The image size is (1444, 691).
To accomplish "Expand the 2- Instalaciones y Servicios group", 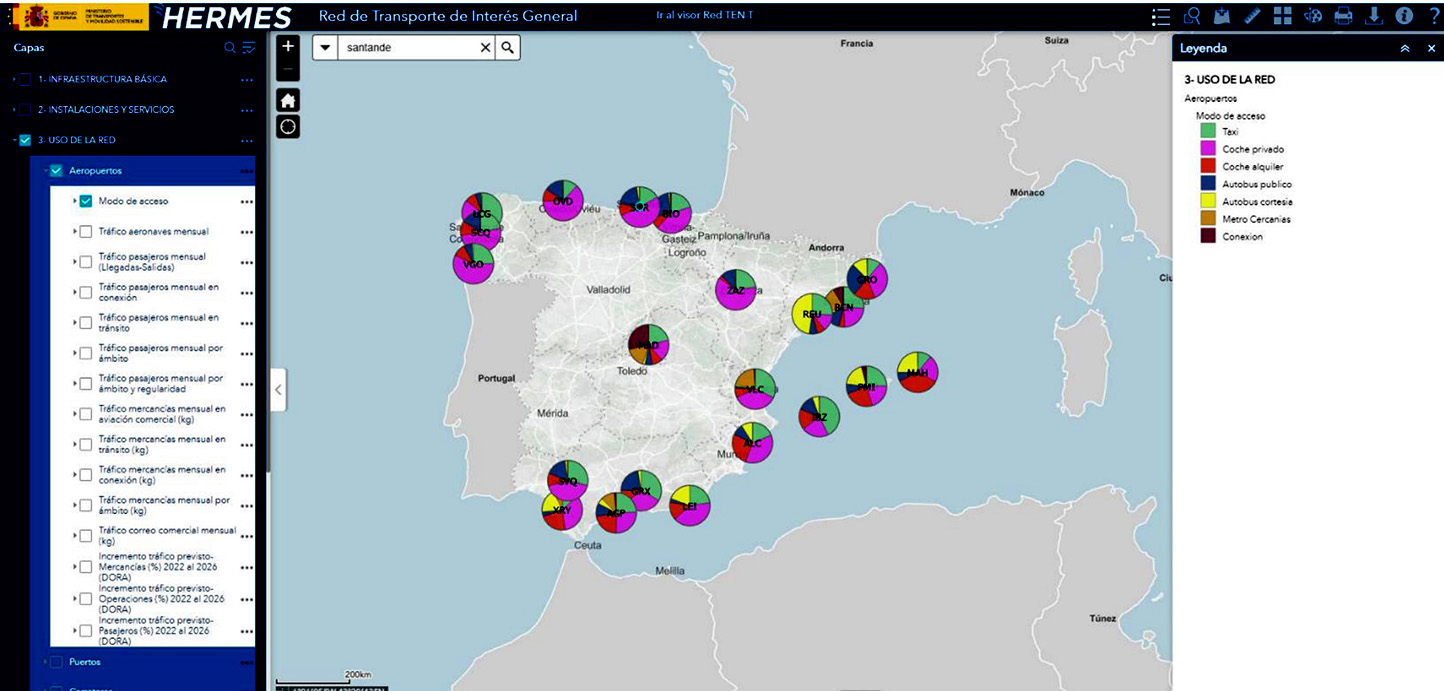I will pos(14,109).
